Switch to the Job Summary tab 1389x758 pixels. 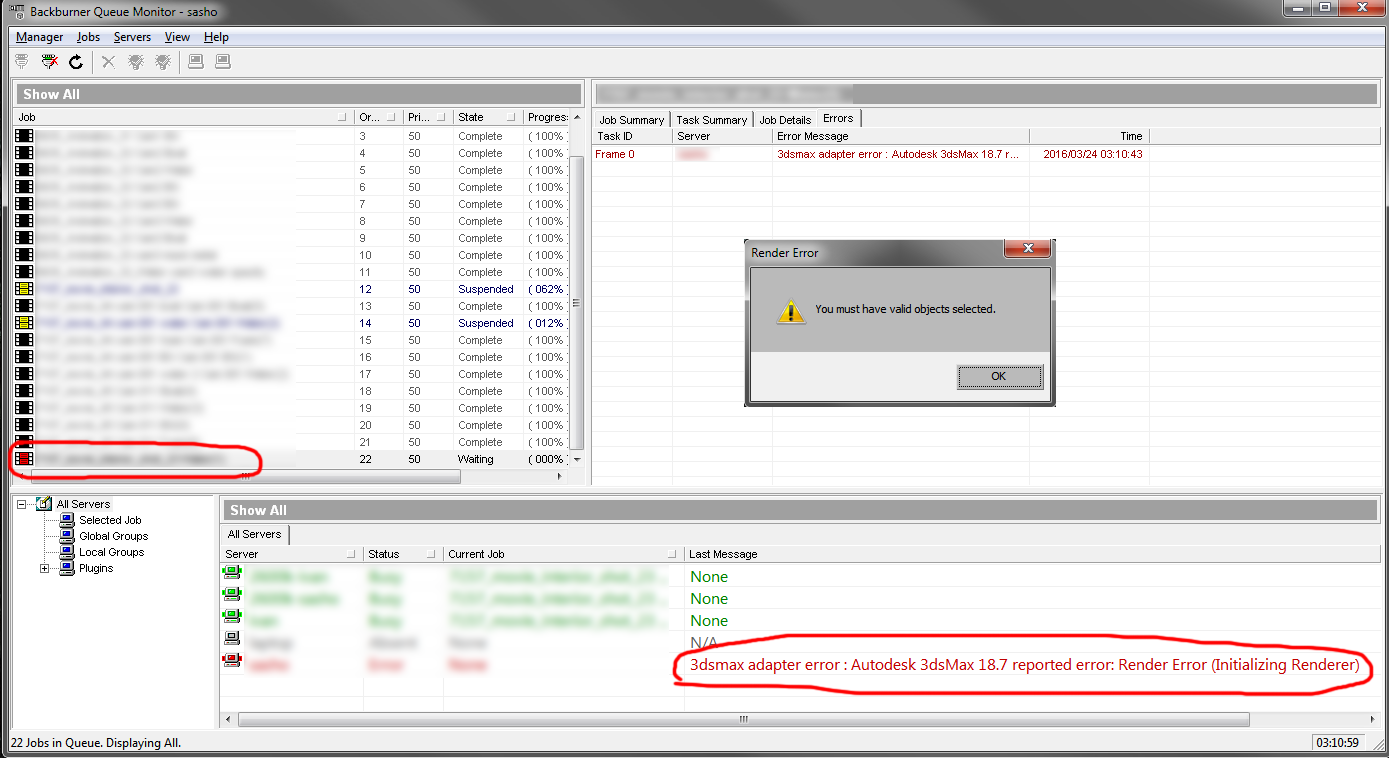(x=631, y=120)
